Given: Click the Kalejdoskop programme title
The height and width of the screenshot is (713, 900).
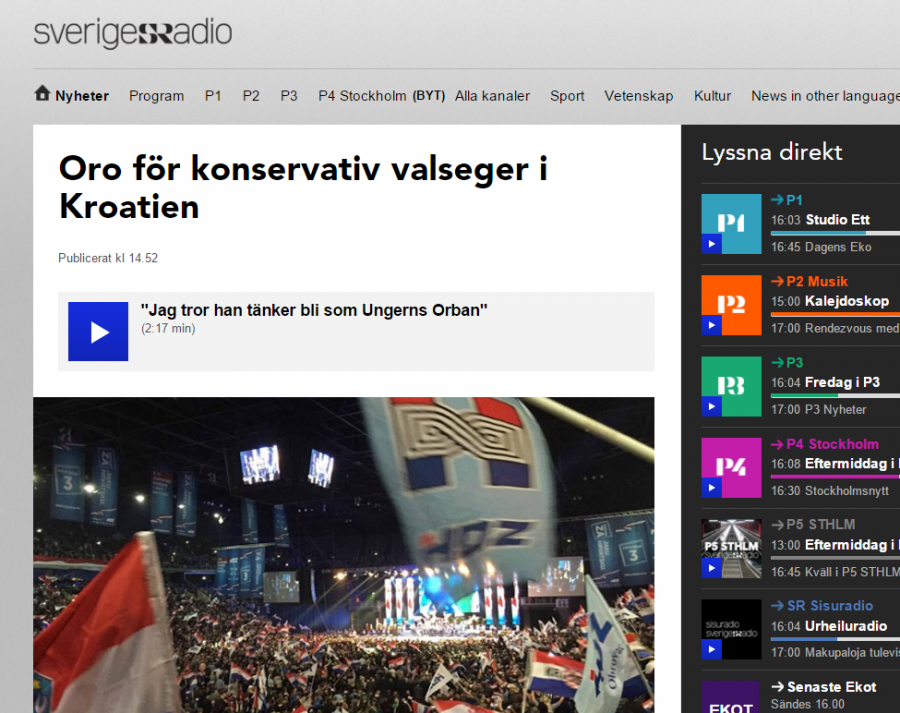Looking at the screenshot, I should 847,301.
